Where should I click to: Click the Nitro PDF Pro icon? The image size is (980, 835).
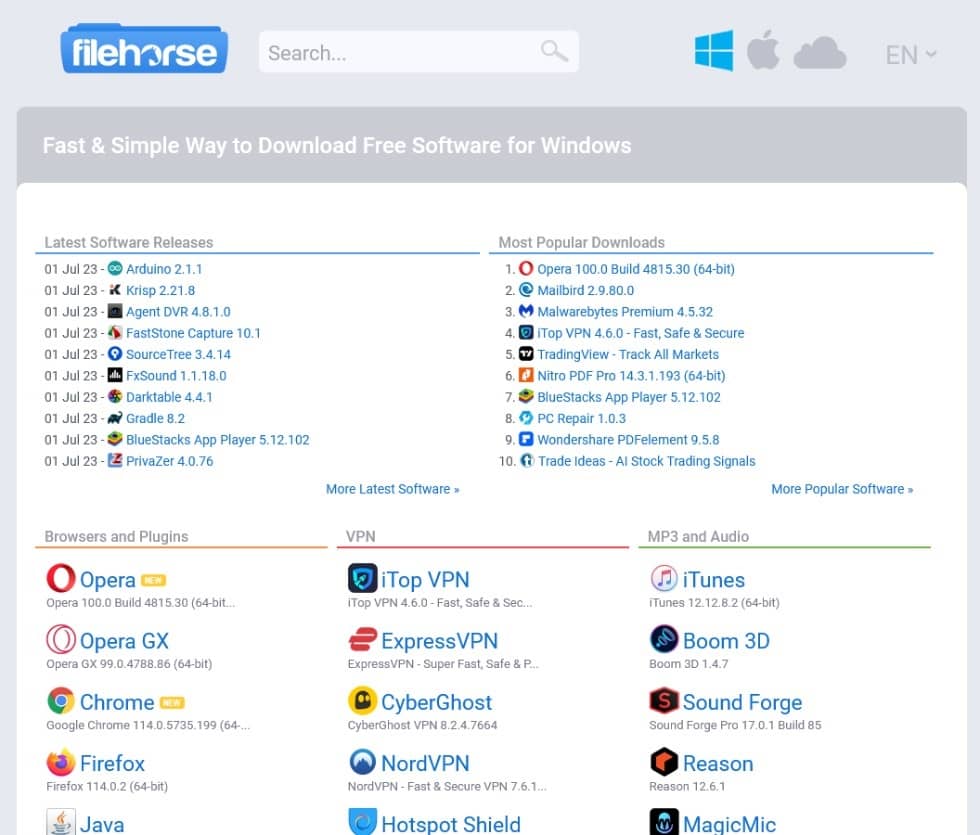point(526,374)
